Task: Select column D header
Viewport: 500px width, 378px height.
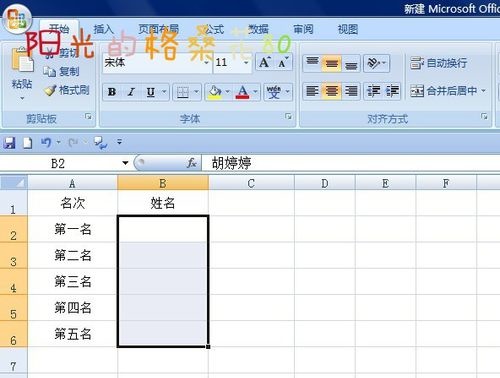Action: pyautogui.click(x=325, y=183)
